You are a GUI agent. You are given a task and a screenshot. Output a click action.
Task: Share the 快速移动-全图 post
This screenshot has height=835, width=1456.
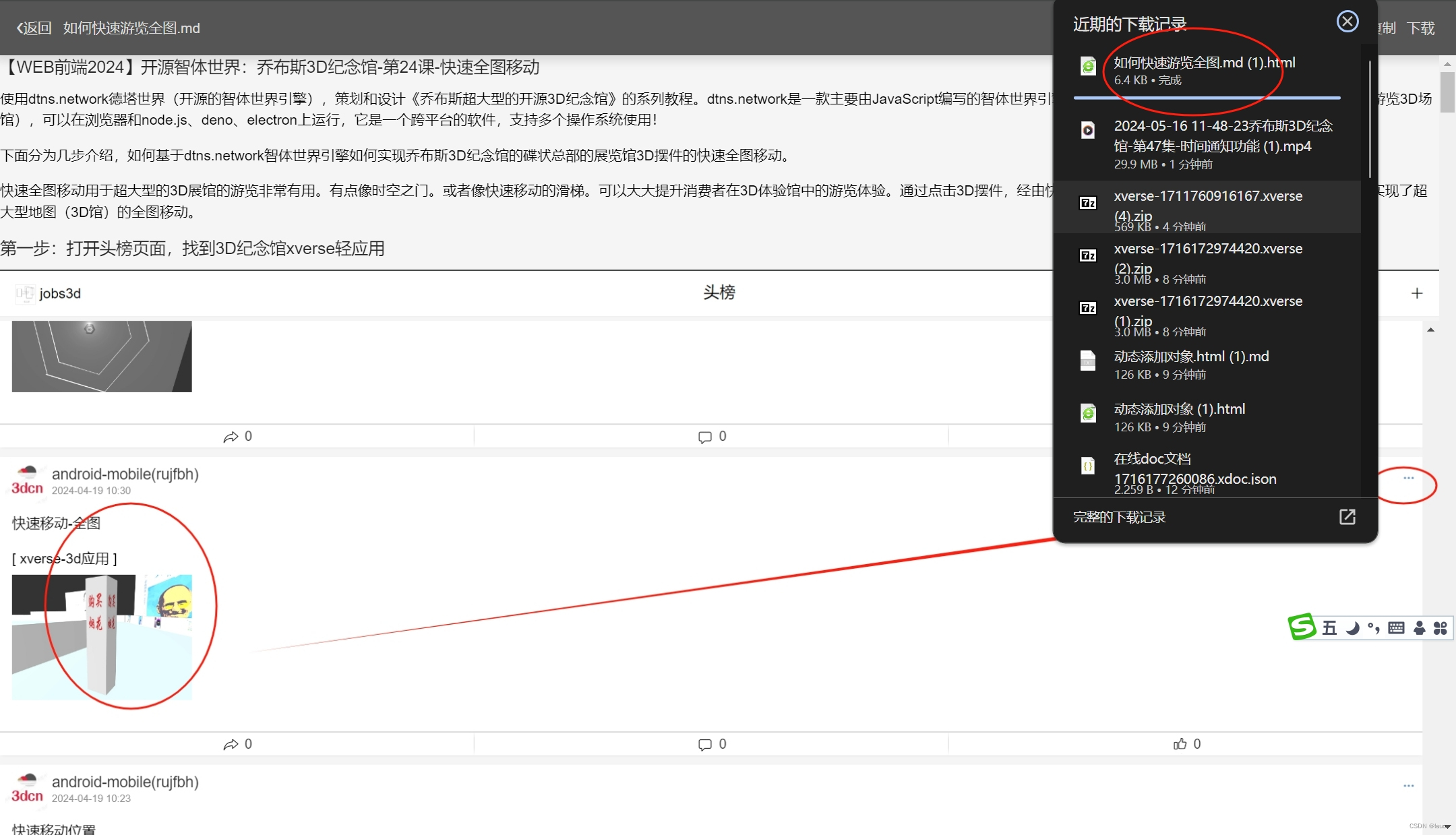pos(231,744)
